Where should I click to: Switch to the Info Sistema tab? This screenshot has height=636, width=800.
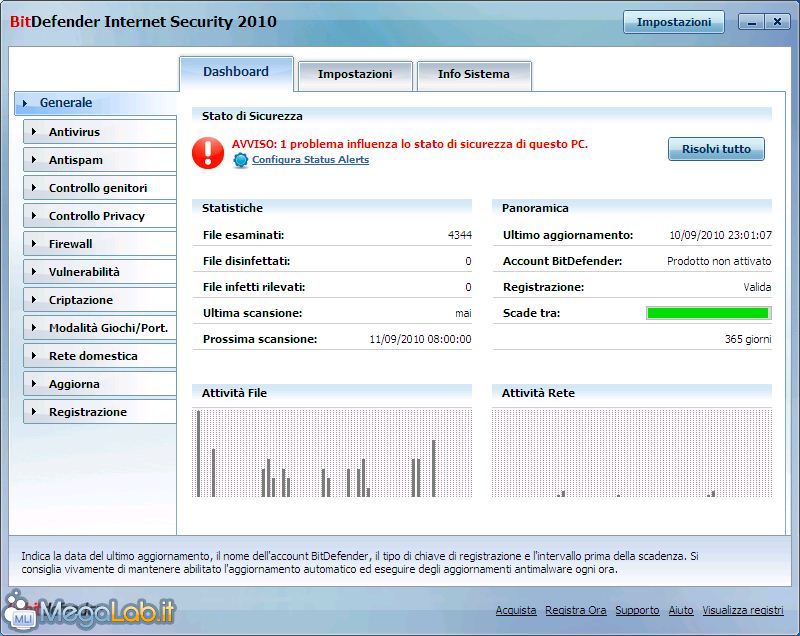pyautogui.click(x=474, y=74)
